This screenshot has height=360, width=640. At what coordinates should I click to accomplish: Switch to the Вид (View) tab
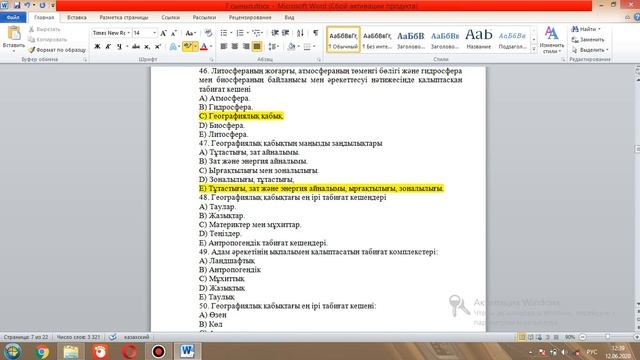(289, 18)
